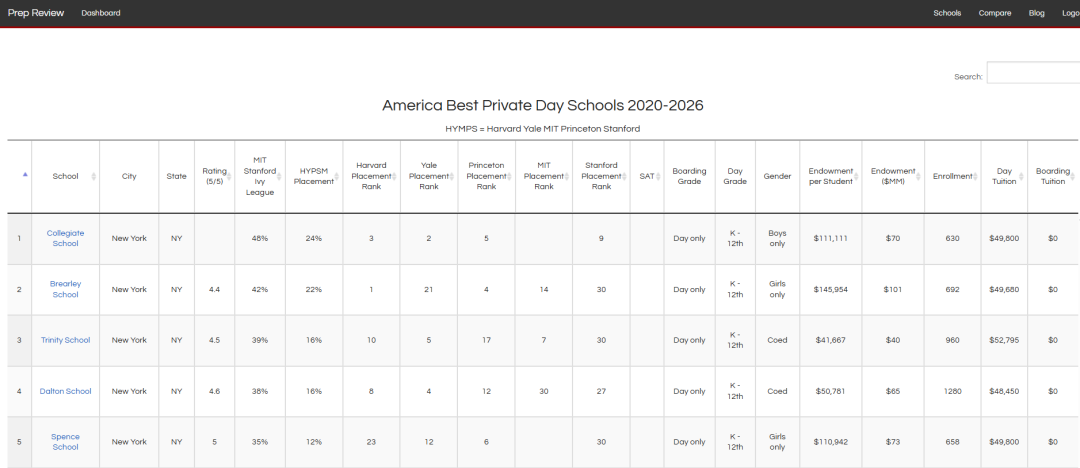Viewport: 1080px width, 468px height.
Task: Open the Compare menu item
Action: [x=995, y=13]
